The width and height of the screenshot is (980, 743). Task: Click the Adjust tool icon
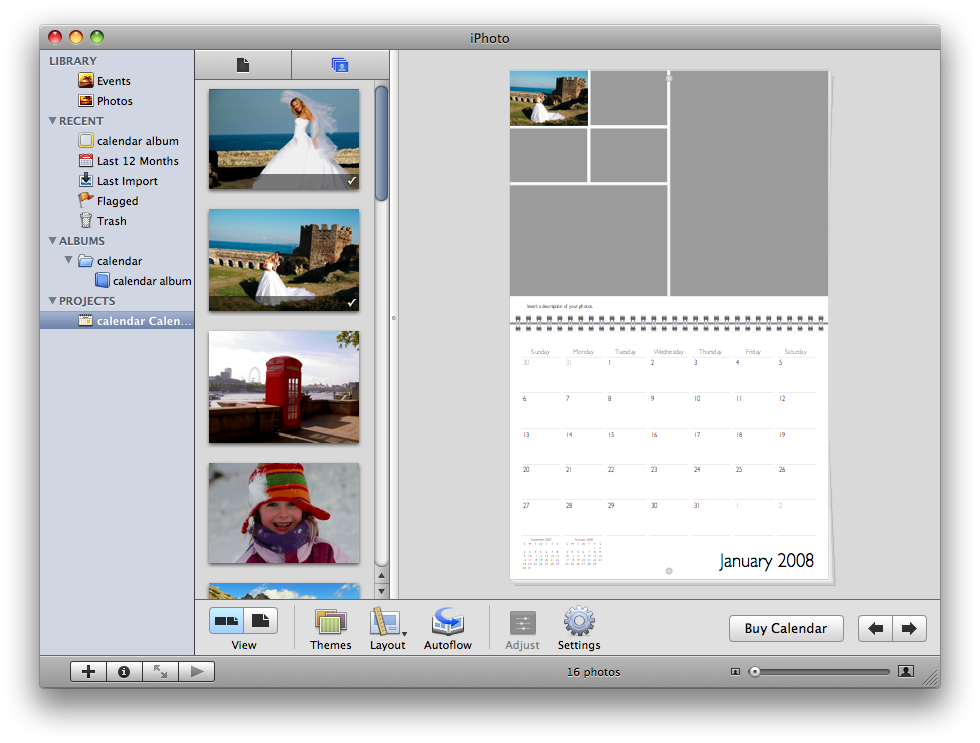[522, 623]
